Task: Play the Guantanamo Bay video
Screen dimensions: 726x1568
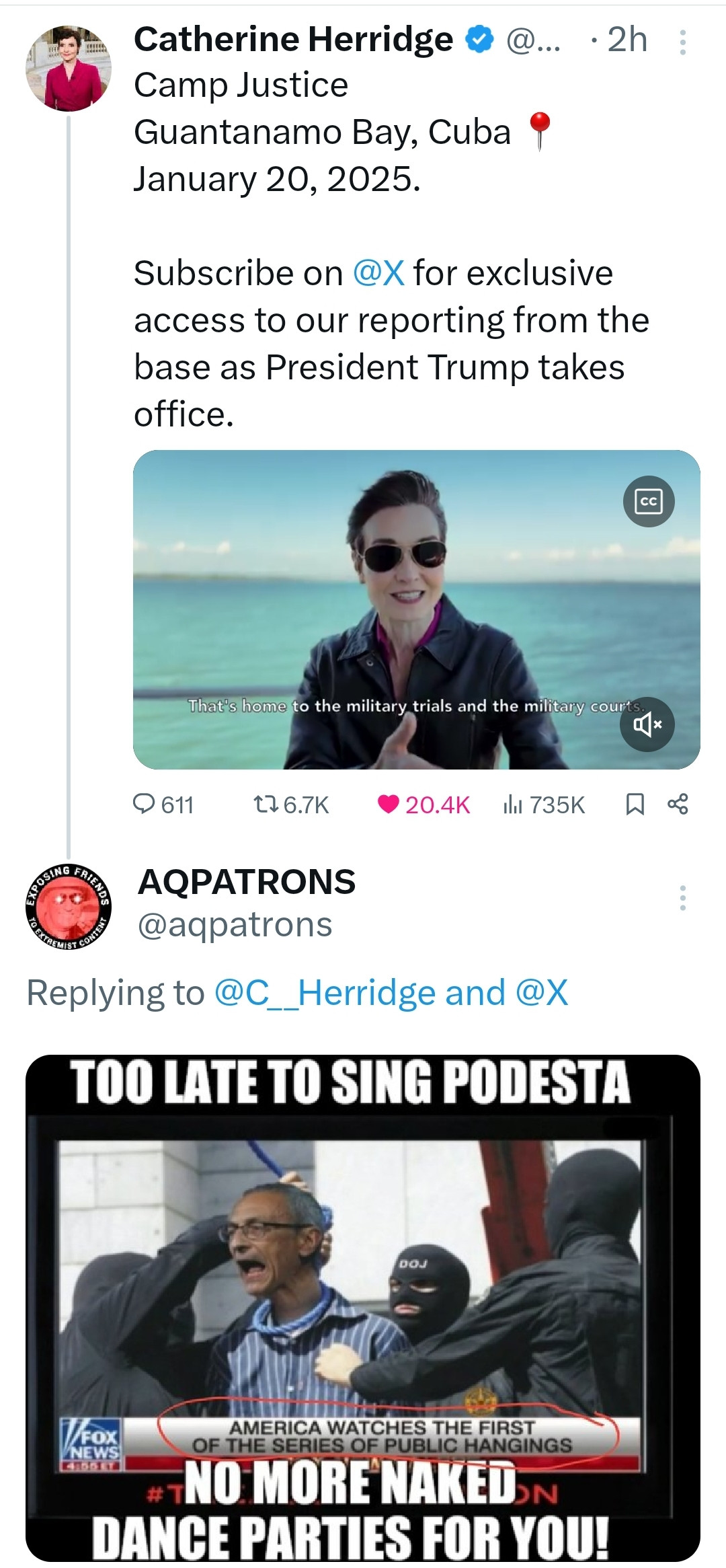Action: pyautogui.click(x=416, y=609)
